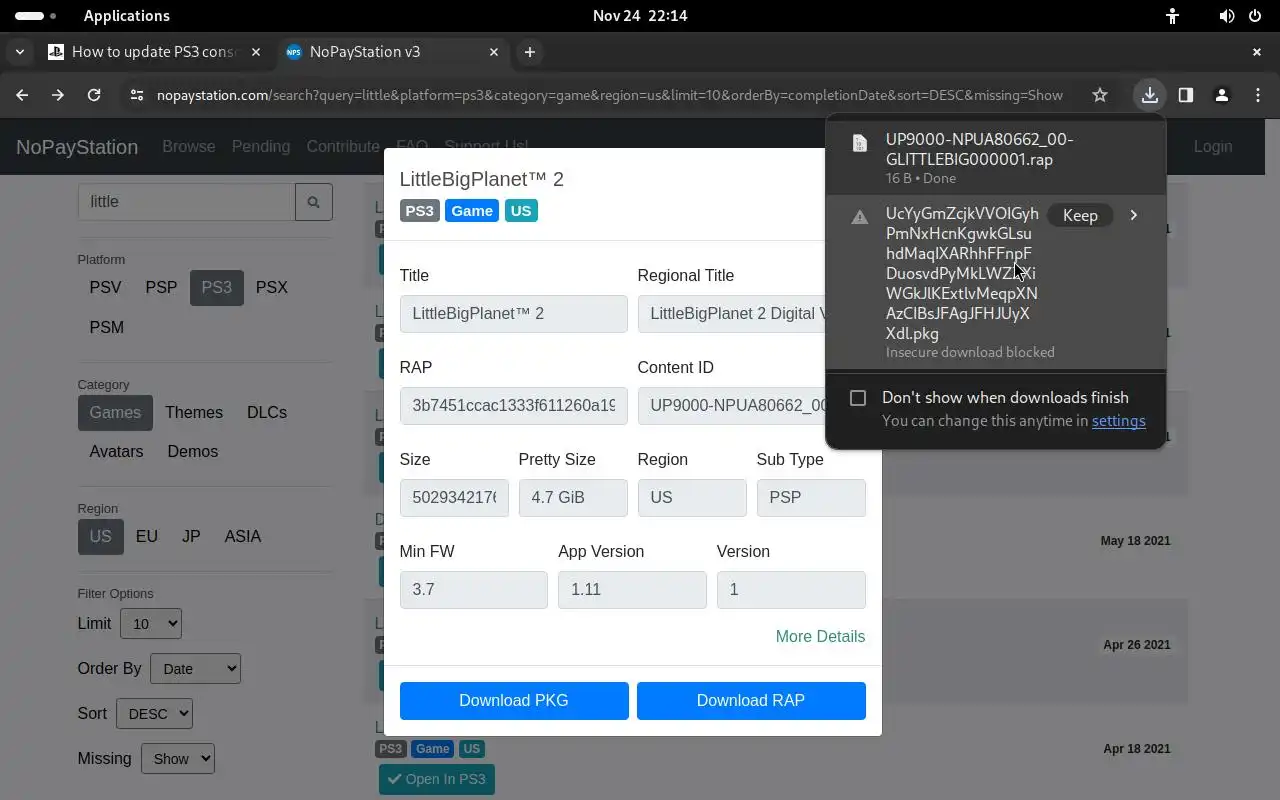Open the tab search dropdown arrow
Screen dimensions: 1280x800
tap(20, 52)
